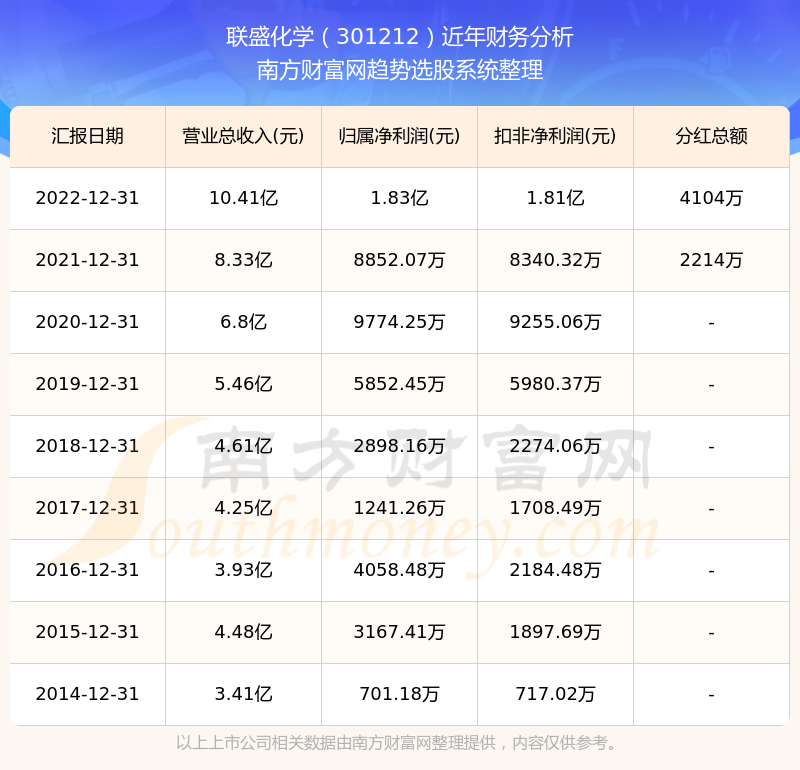800x770 pixels.
Task: Select the 3.41亿 revenue cell
Action: (243, 694)
